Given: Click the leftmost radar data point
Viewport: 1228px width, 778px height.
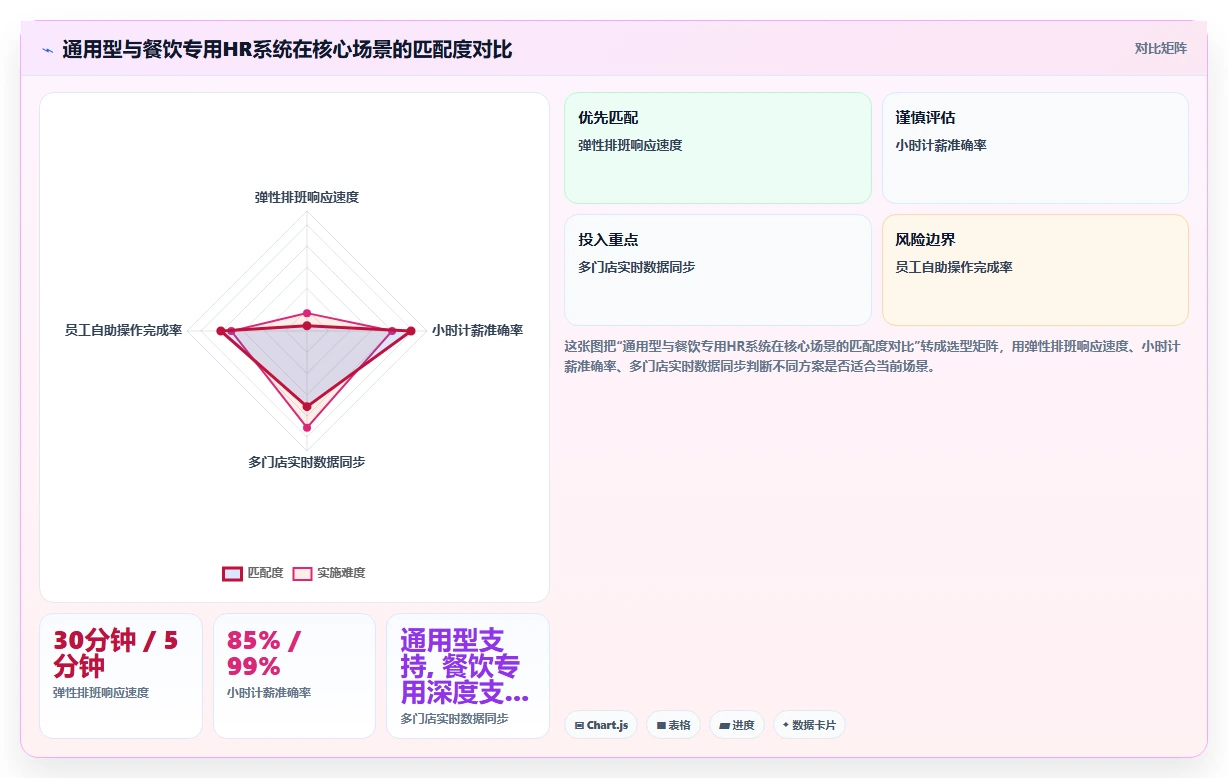Looking at the screenshot, I should pos(221,330).
